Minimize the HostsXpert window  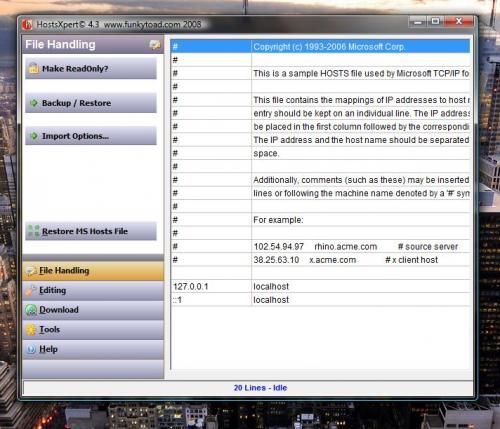(x=418, y=22)
